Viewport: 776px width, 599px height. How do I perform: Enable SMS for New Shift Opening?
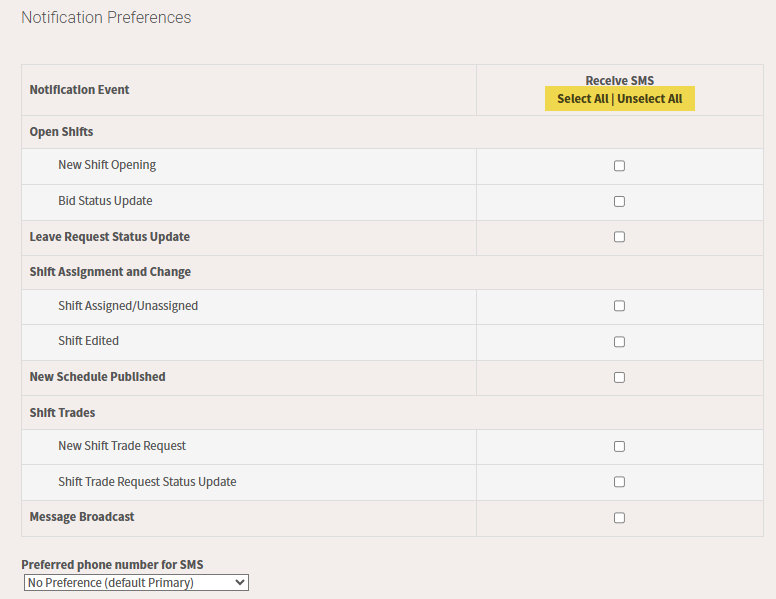[619, 166]
